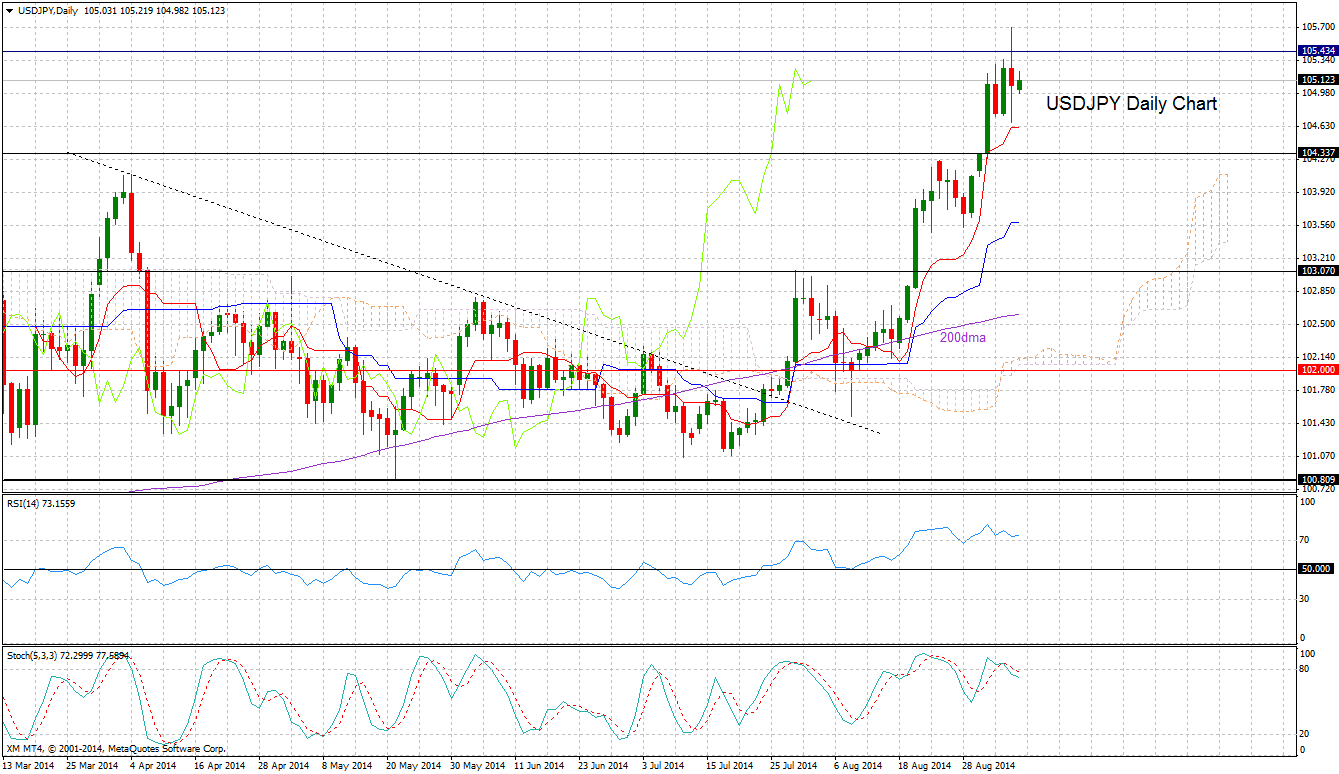The height and width of the screenshot is (774, 1339).
Task: Click the 103.210 price axis value
Action: (x=1317, y=258)
